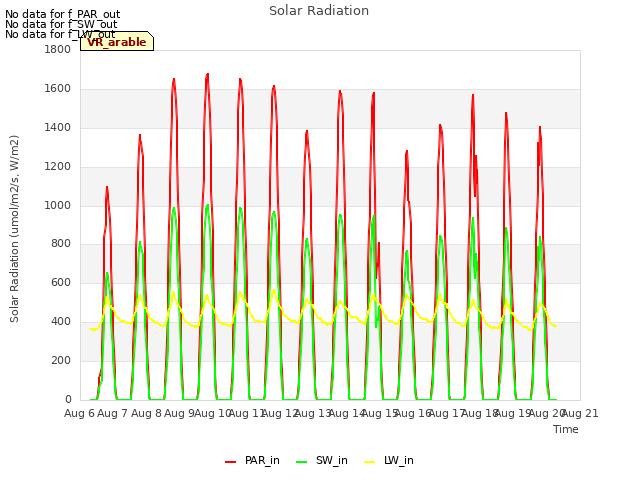This screenshot has height=480, width=640.
Task: Click the Aug 13 x-axis tick label
Action: click(313, 413)
